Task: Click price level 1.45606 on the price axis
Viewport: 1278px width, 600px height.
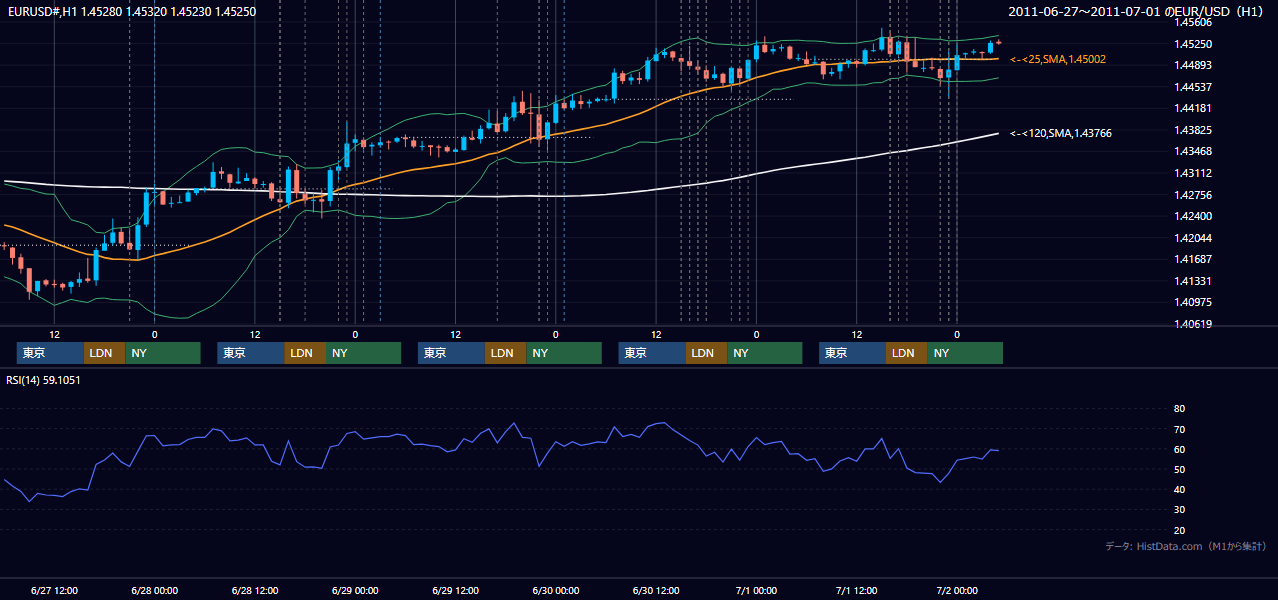Action: click(1192, 22)
